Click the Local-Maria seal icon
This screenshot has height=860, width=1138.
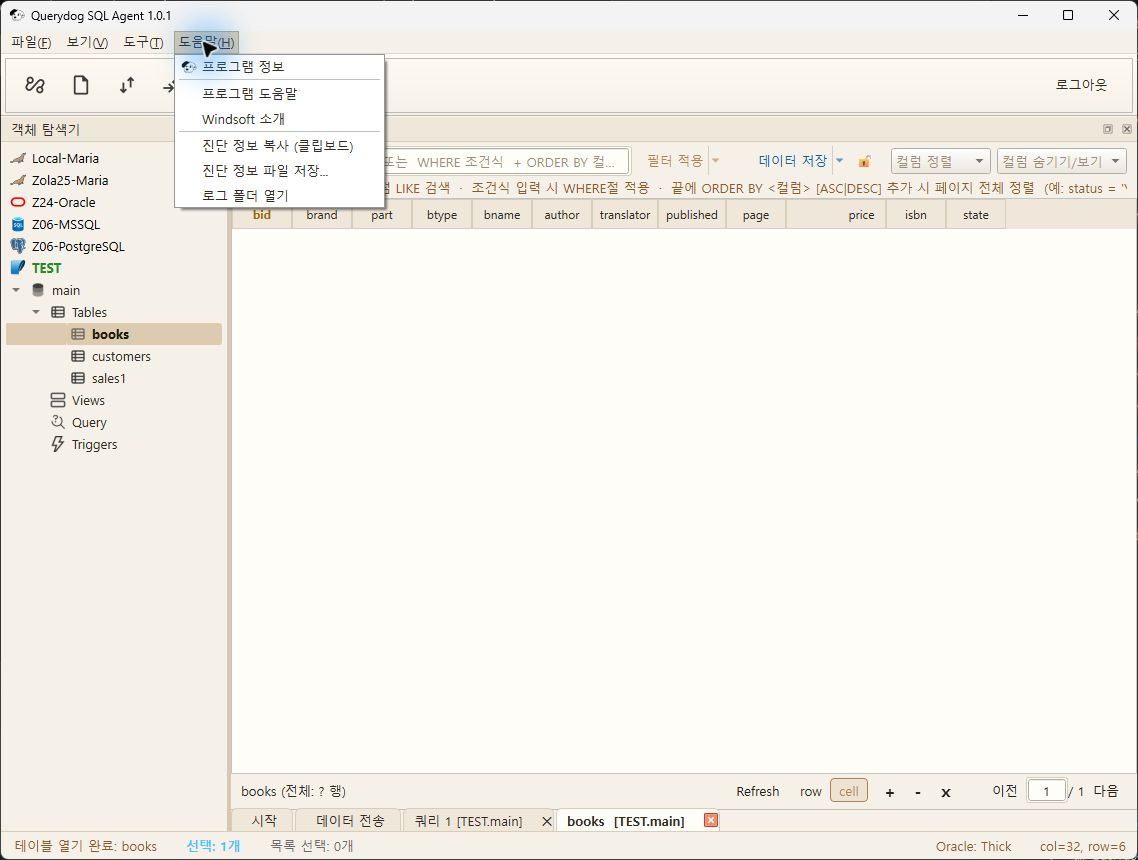coord(18,158)
